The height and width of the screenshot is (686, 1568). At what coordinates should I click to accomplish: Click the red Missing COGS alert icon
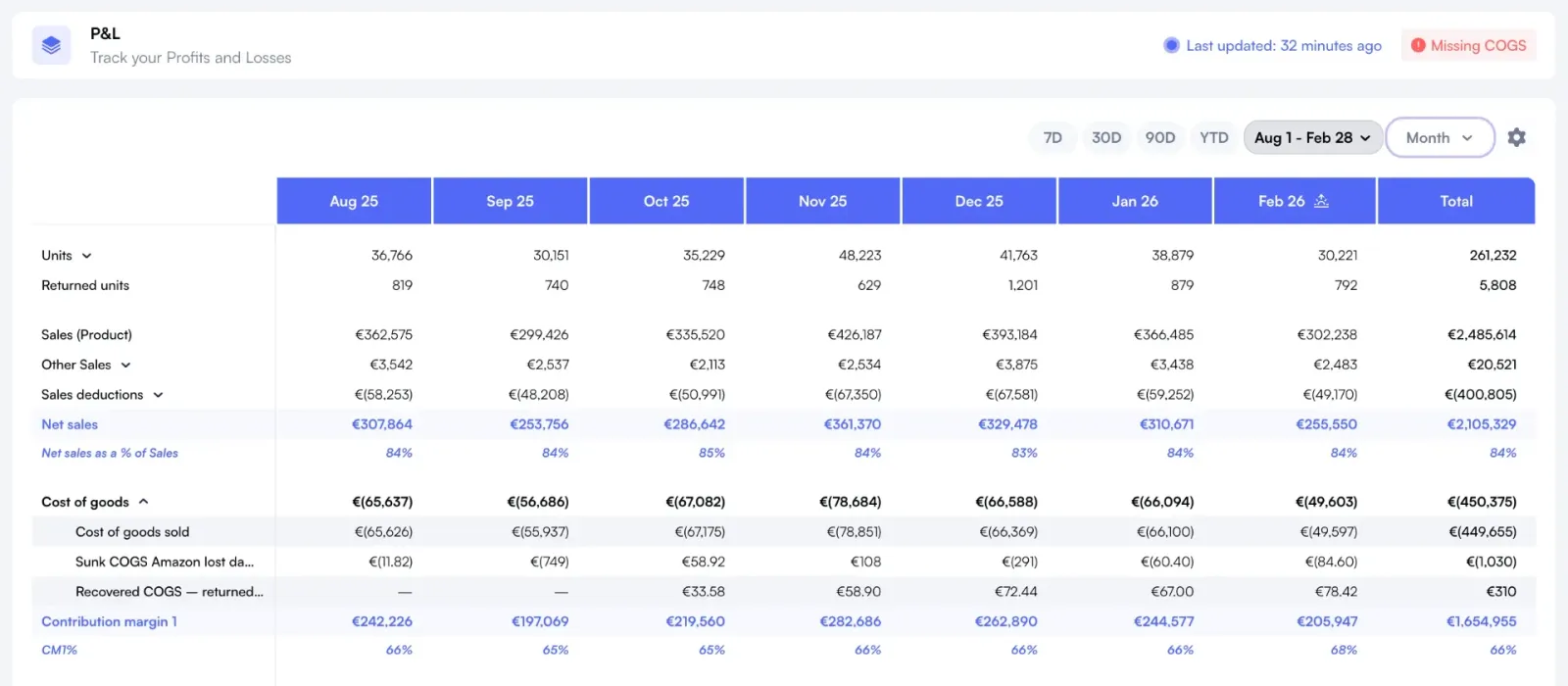click(1417, 45)
